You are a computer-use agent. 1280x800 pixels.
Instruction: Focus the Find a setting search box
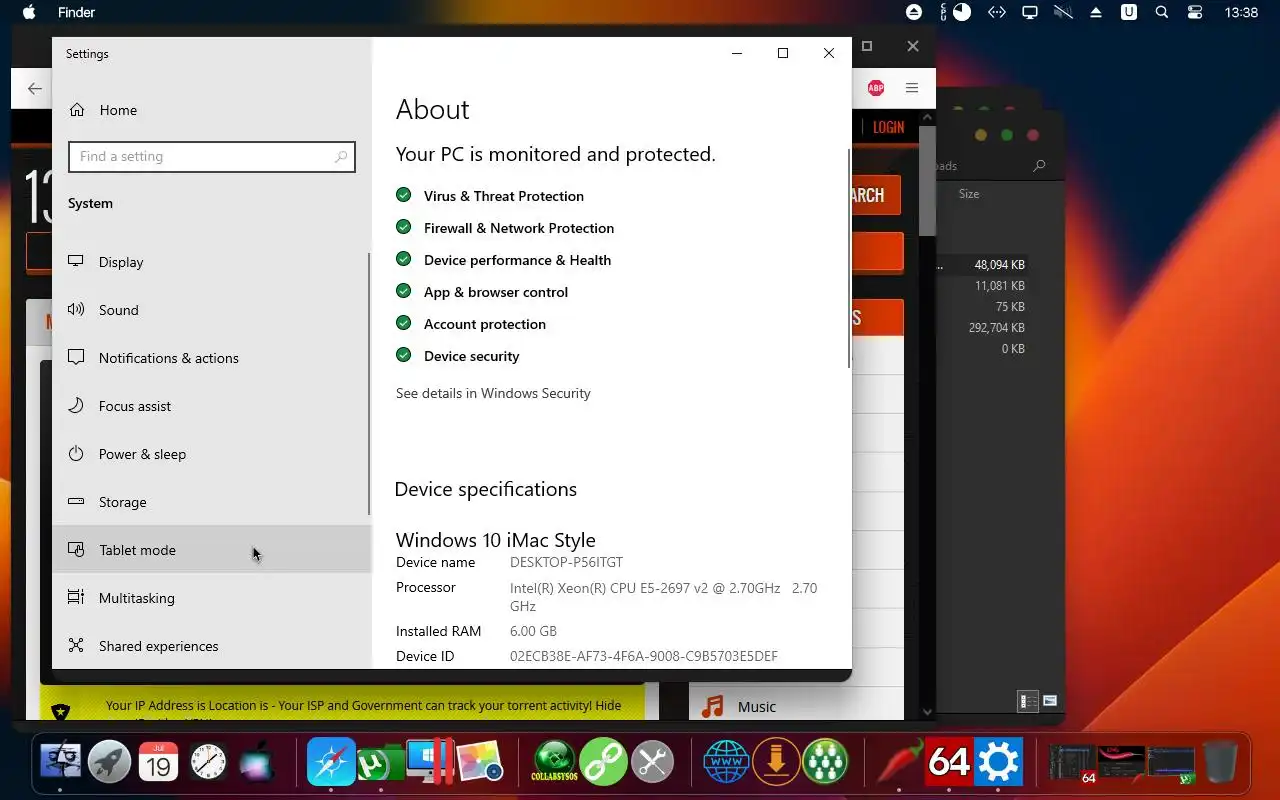(212, 156)
